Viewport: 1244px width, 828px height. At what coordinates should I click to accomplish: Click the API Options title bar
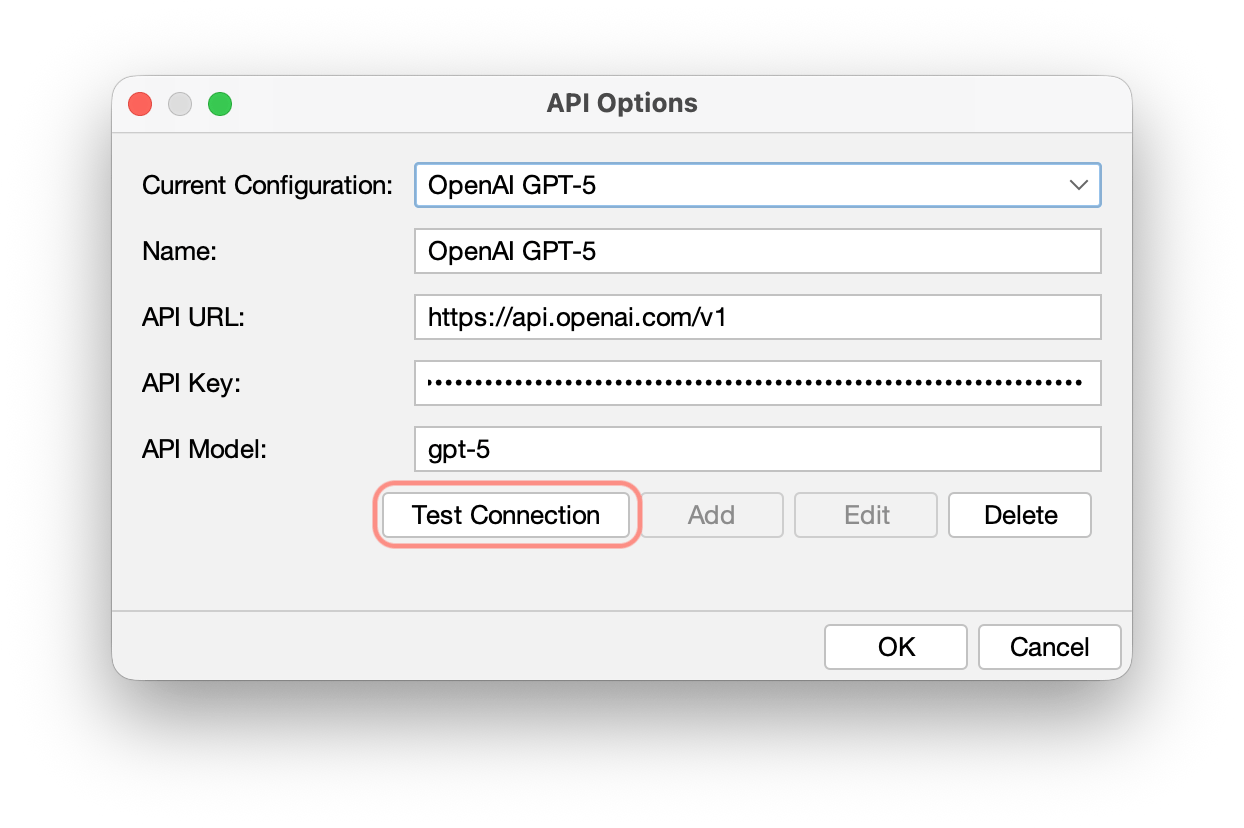coord(620,103)
